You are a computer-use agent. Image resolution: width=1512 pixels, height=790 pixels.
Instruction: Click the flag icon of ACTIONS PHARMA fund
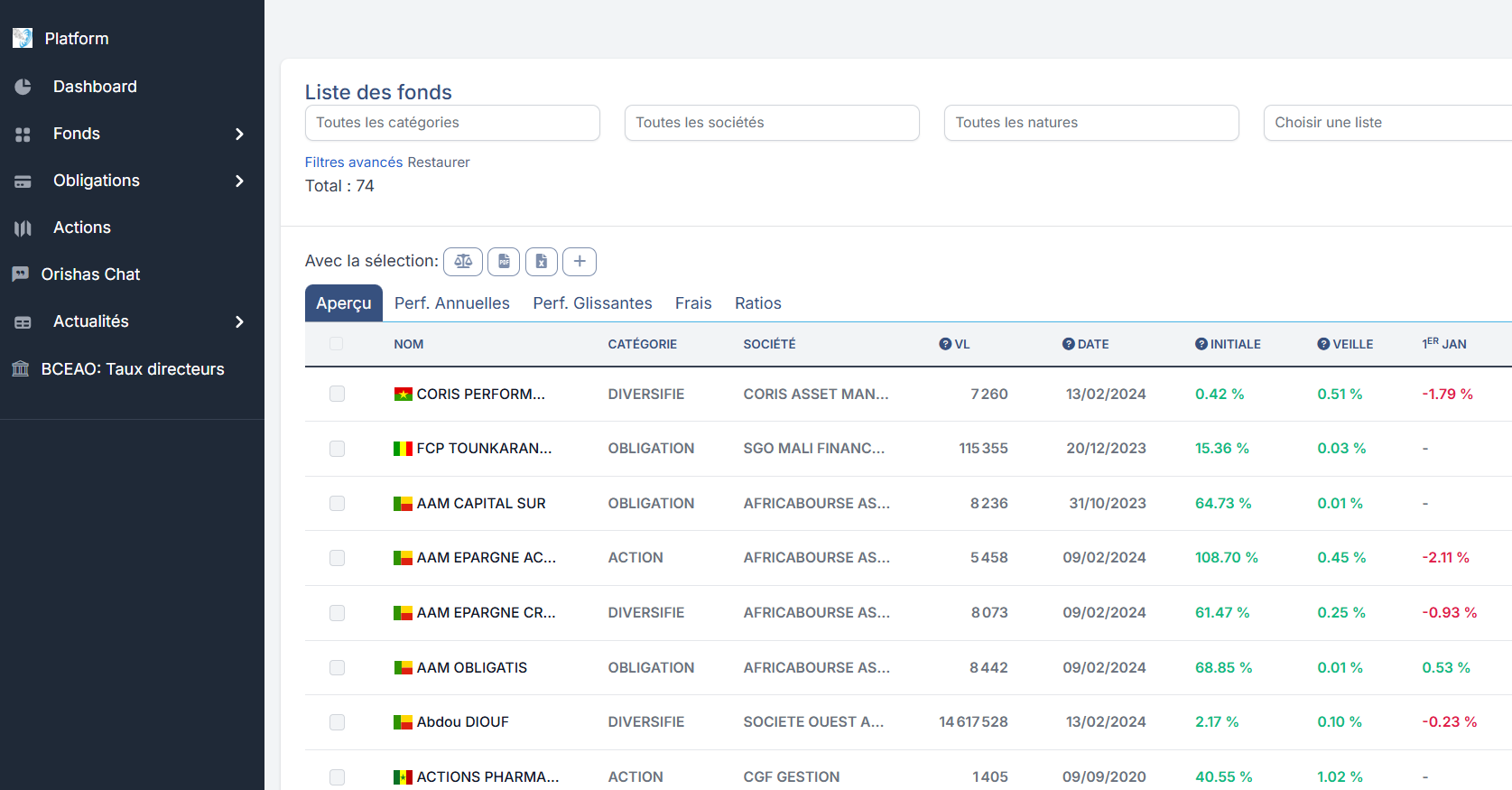point(404,777)
